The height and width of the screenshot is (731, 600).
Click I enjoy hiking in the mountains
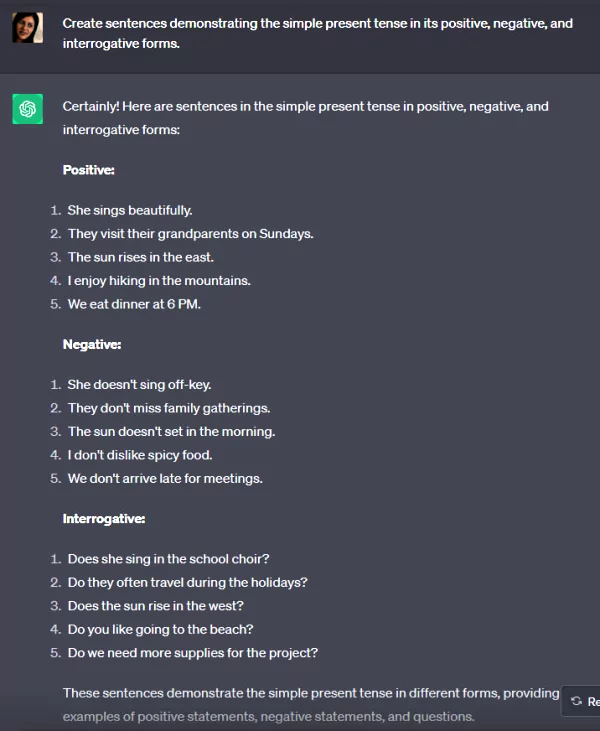tap(159, 281)
